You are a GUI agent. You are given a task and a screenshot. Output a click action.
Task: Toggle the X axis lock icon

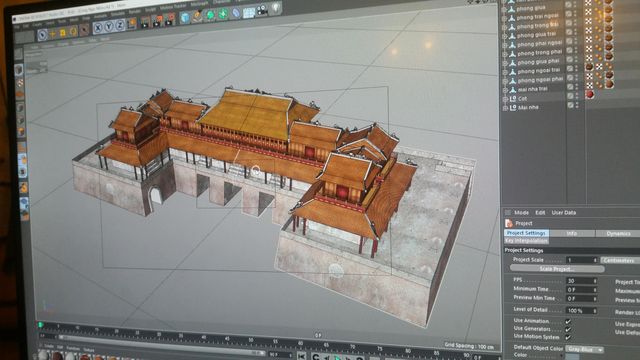98,27
